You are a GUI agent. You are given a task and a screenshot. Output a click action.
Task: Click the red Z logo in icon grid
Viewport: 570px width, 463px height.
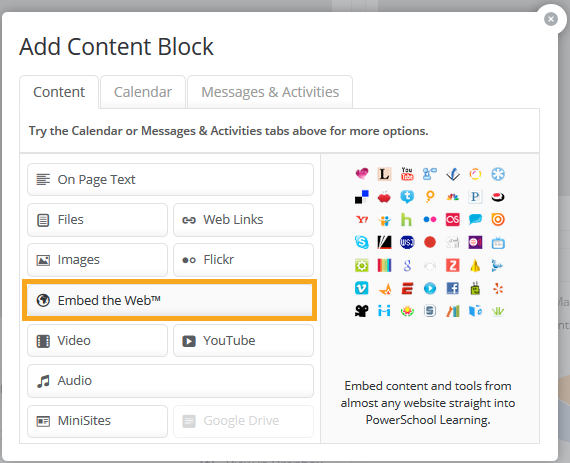click(x=453, y=265)
